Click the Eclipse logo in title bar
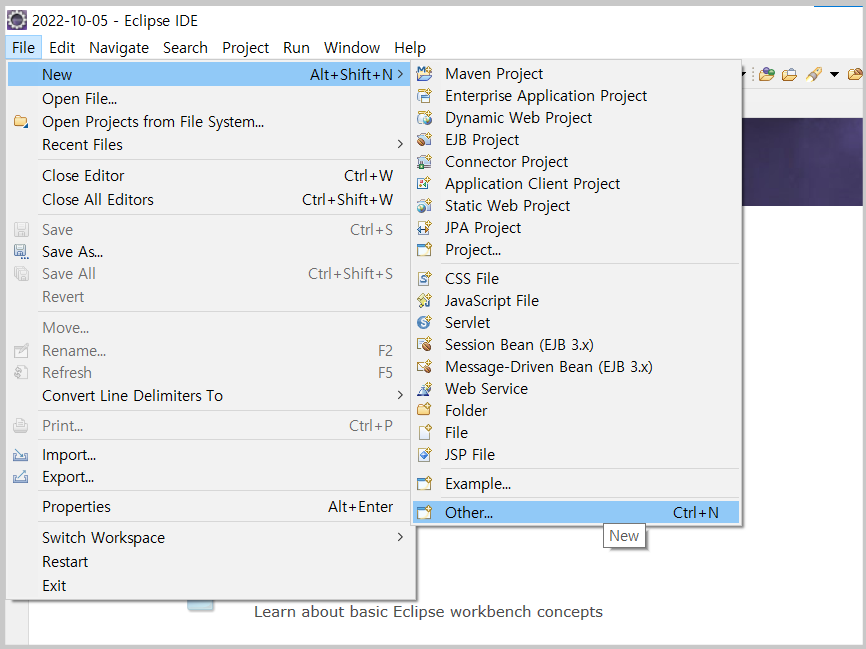866x649 pixels. tap(17, 20)
